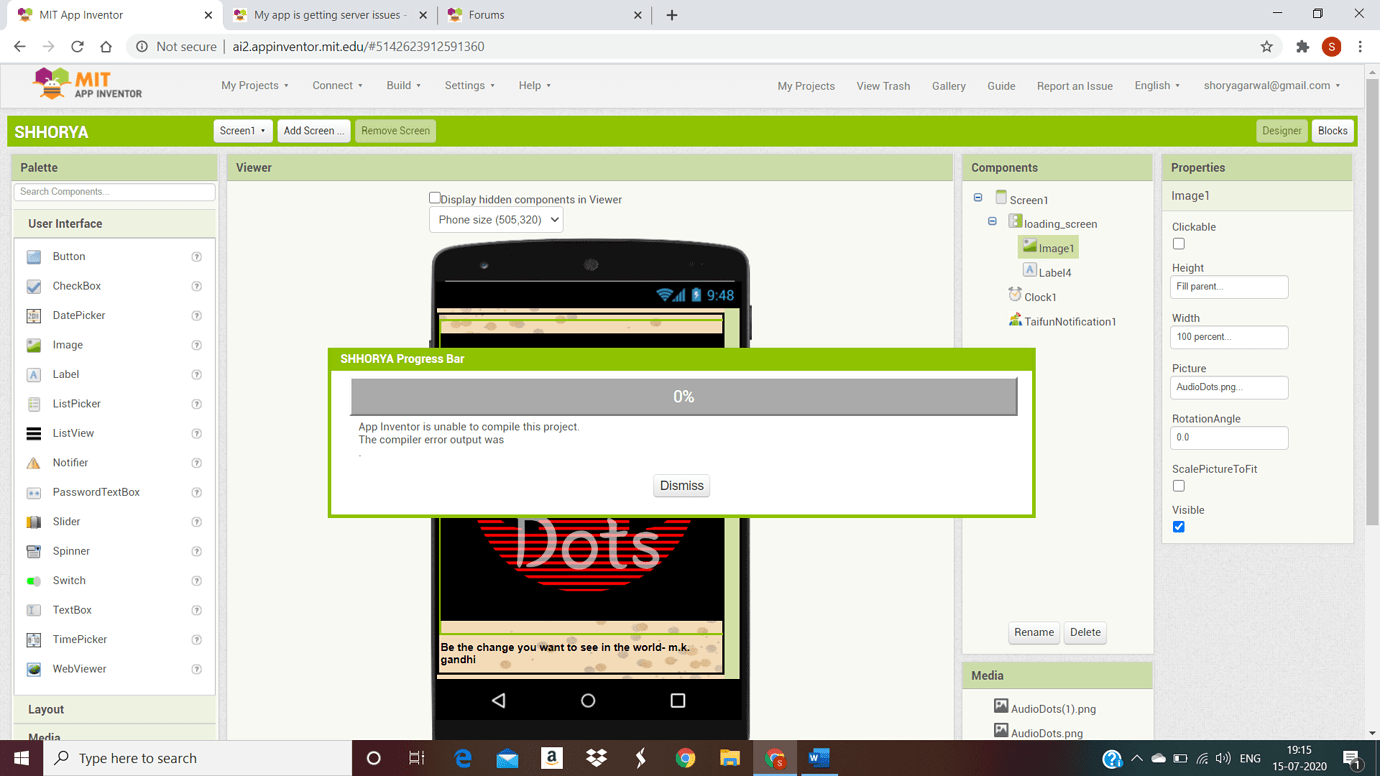Image resolution: width=1380 pixels, height=776 pixels.
Task: Open the Build menu
Action: [402, 85]
